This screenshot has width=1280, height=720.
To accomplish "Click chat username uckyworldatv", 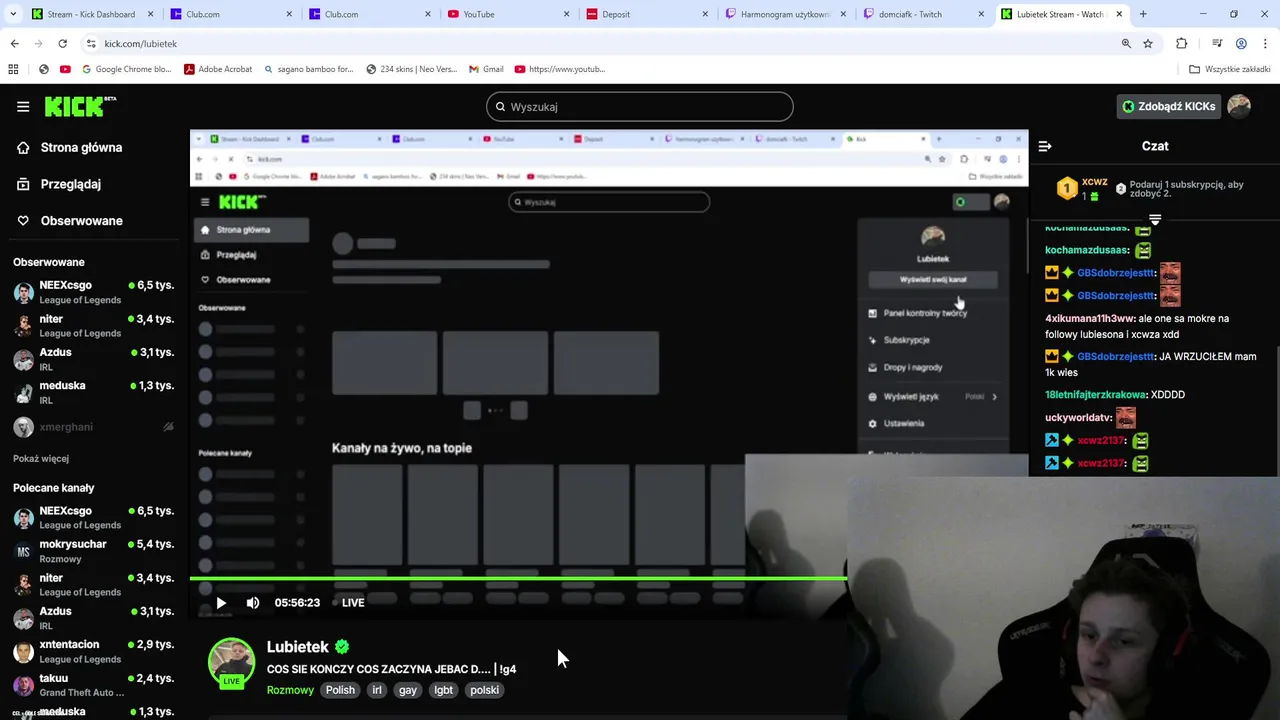I will tap(1078, 418).
